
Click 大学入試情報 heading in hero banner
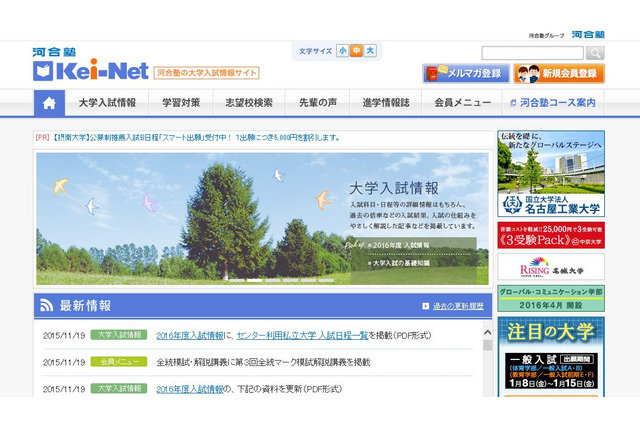[394, 189]
